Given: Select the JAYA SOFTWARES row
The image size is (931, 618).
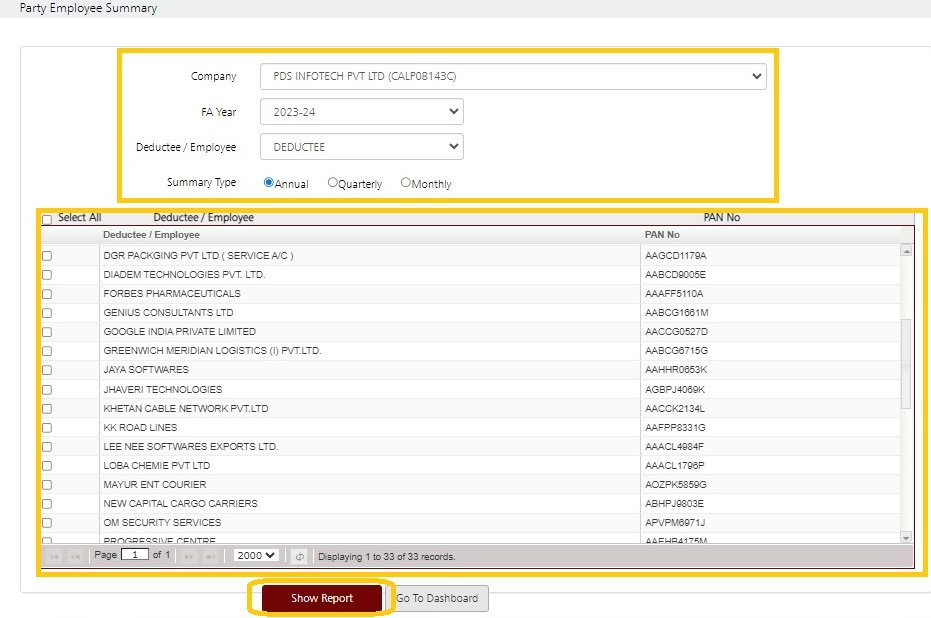Looking at the screenshot, I should [46, 370].
